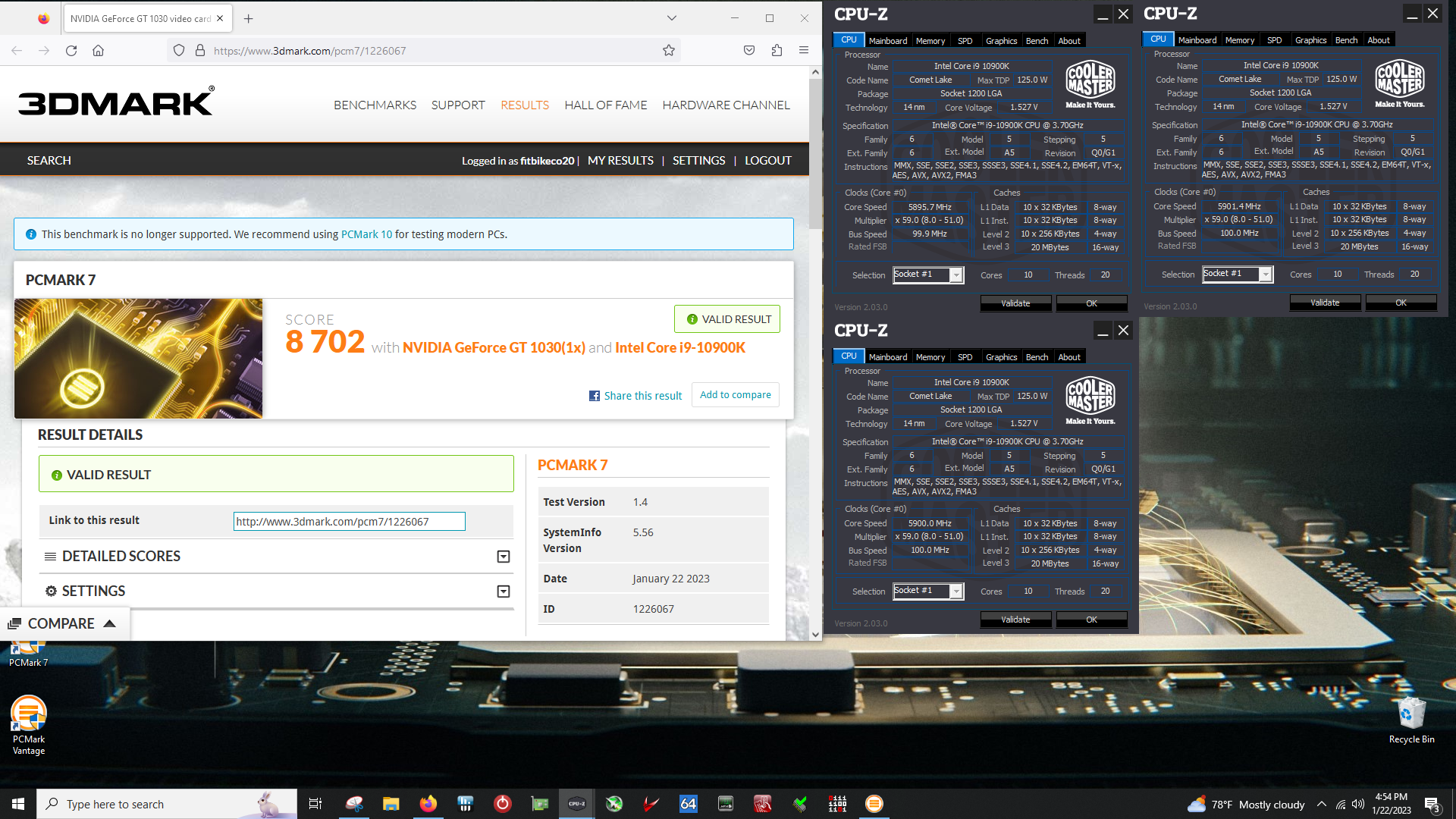Open the volume control tray icon
Screen dimensions: 1456x819
pyautogui.click(x=1358, y=804)
